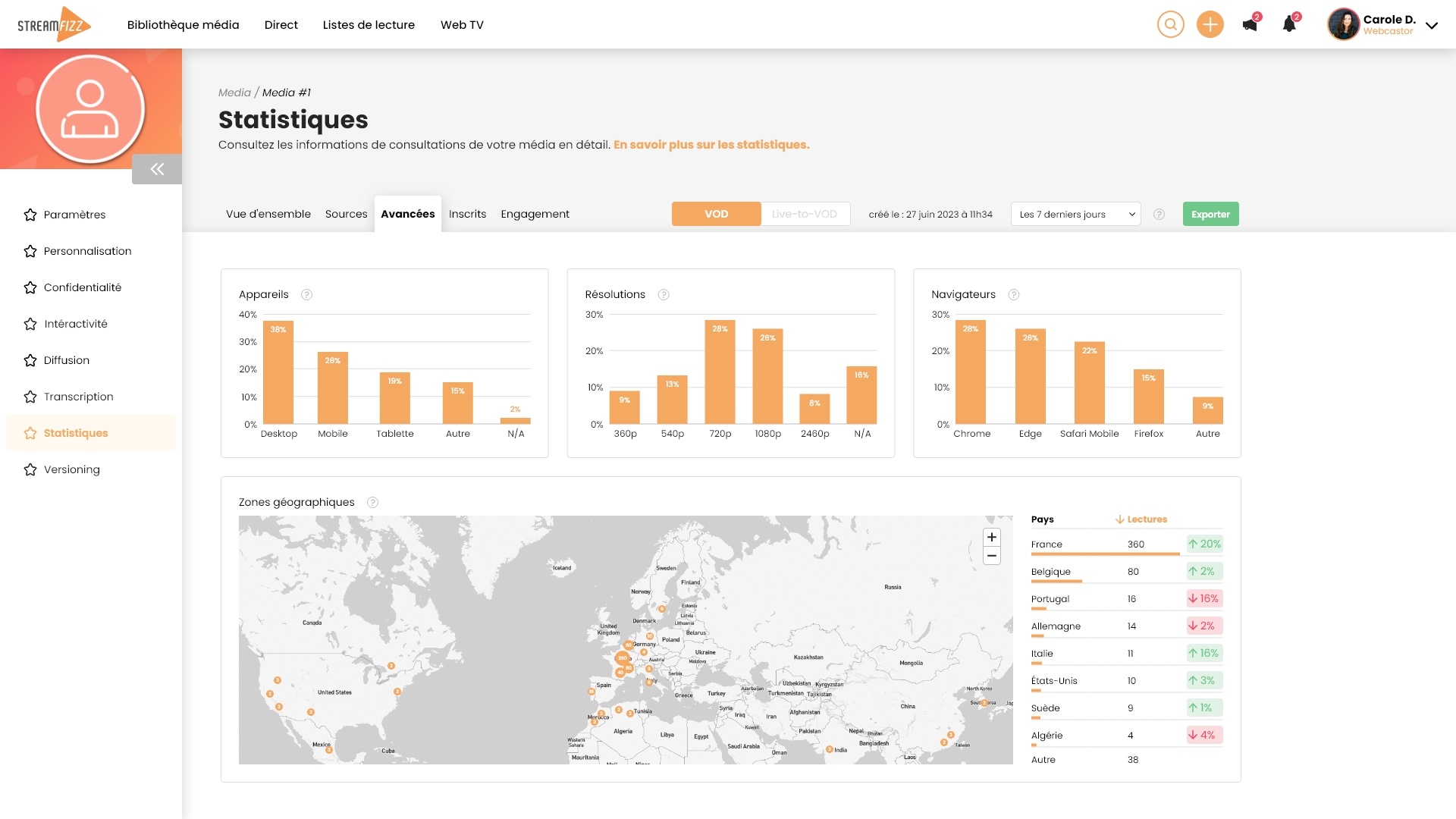Click the search magnifier icon
This screenshot has height=819, width=1456.
1170,25
